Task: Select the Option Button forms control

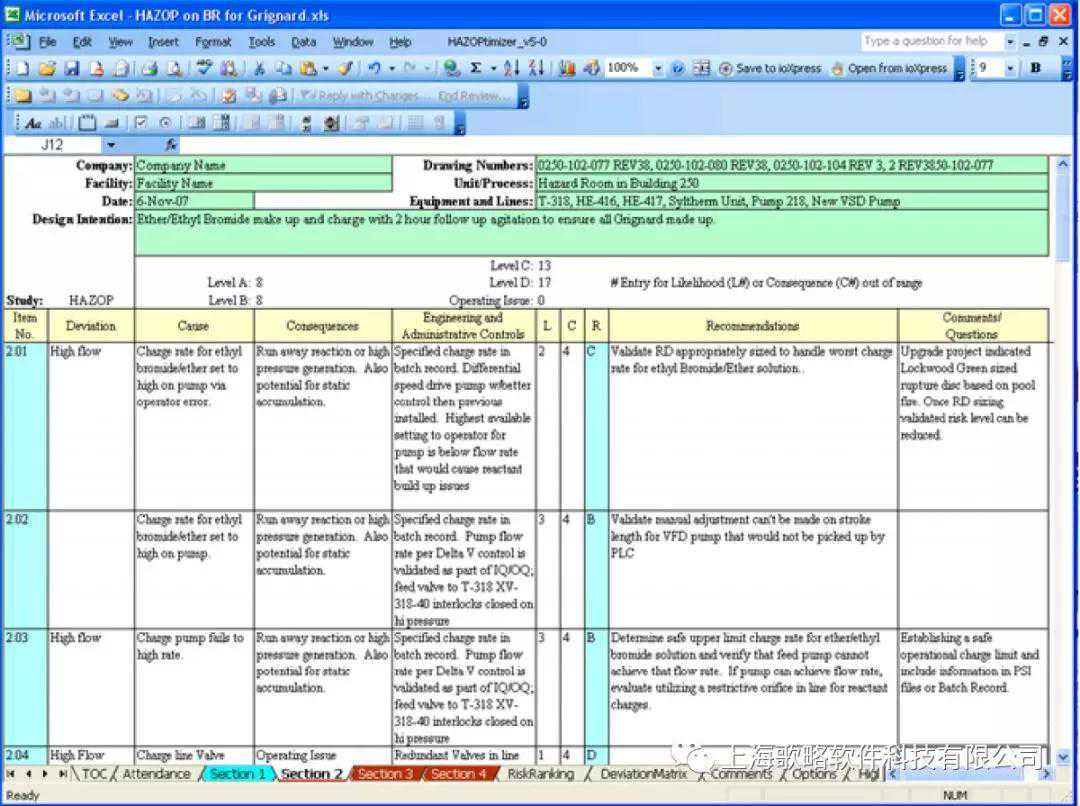Action: (x=165, y=123)
